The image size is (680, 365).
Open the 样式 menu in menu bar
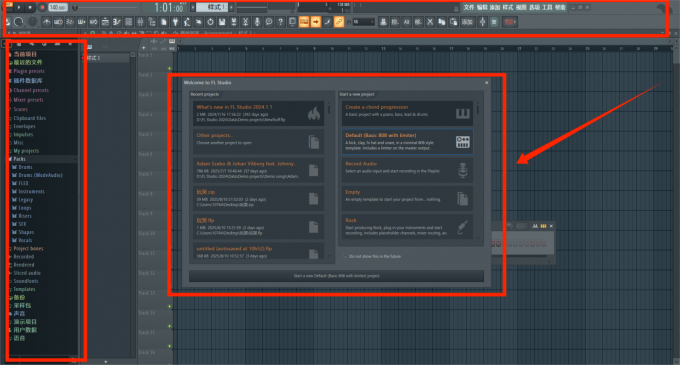(x=508, y=7)
